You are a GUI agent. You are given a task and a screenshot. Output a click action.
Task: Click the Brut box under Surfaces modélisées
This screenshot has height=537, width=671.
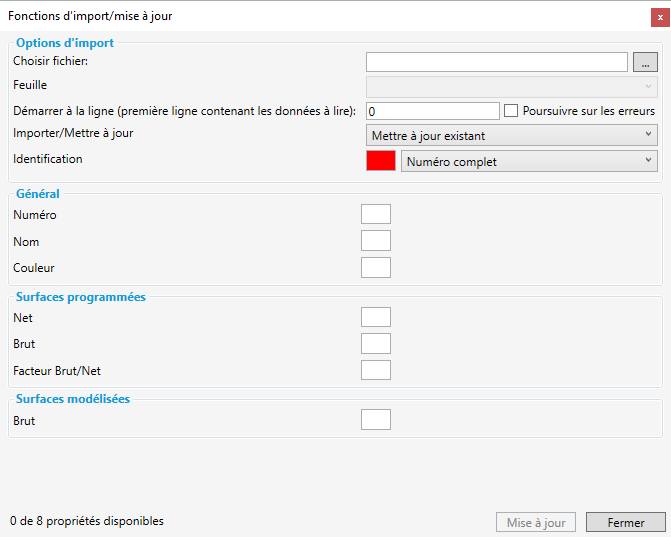click(375, 420)
